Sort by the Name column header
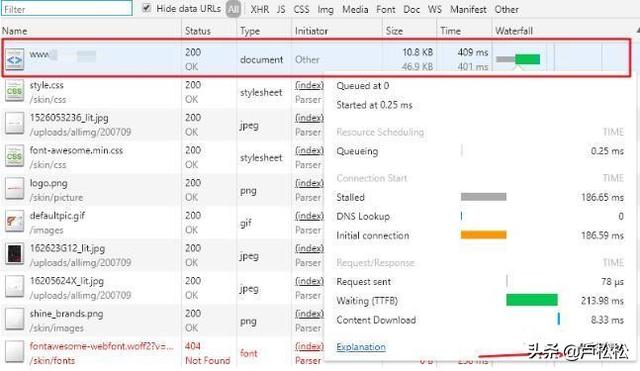 [x=91, y=31]
